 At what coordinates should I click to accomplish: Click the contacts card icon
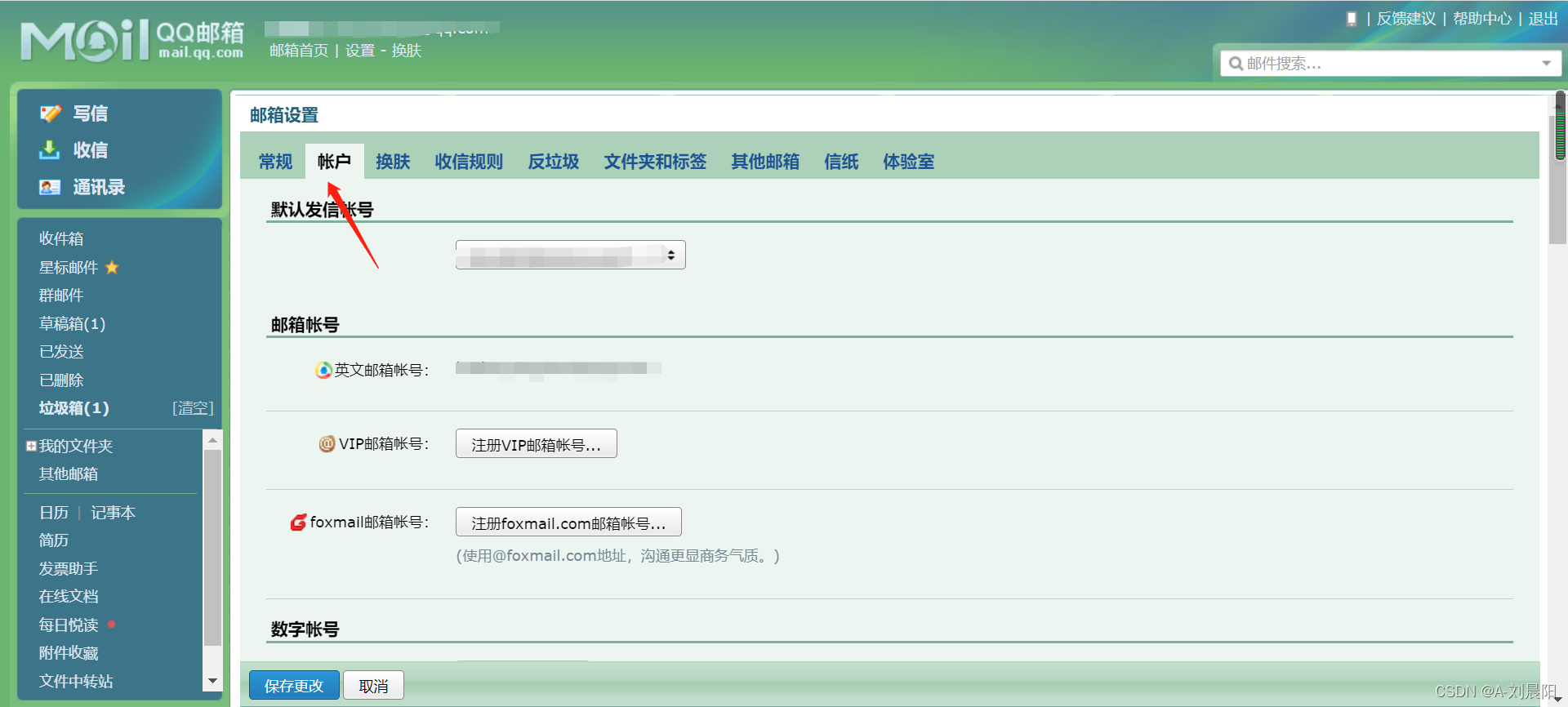[50, 187]
